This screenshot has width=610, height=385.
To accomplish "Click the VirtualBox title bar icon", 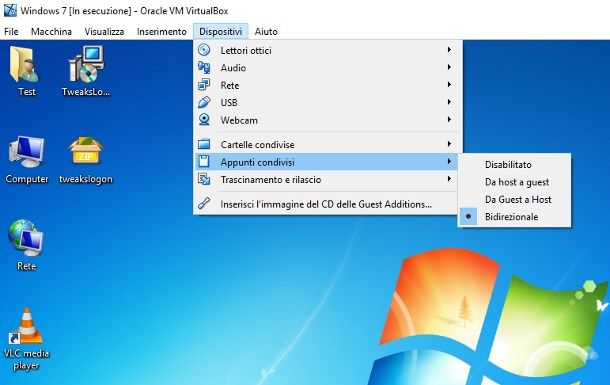I will (10, 10).
